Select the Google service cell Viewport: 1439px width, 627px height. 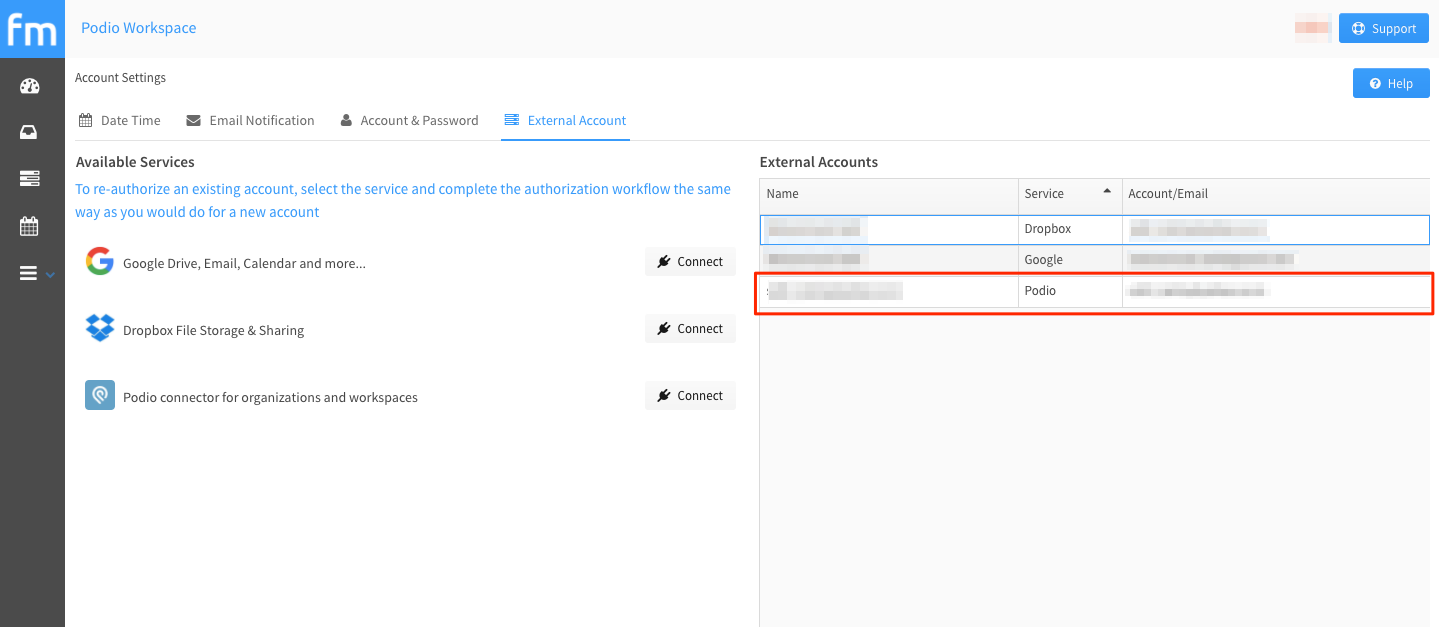click(1070, 260)
